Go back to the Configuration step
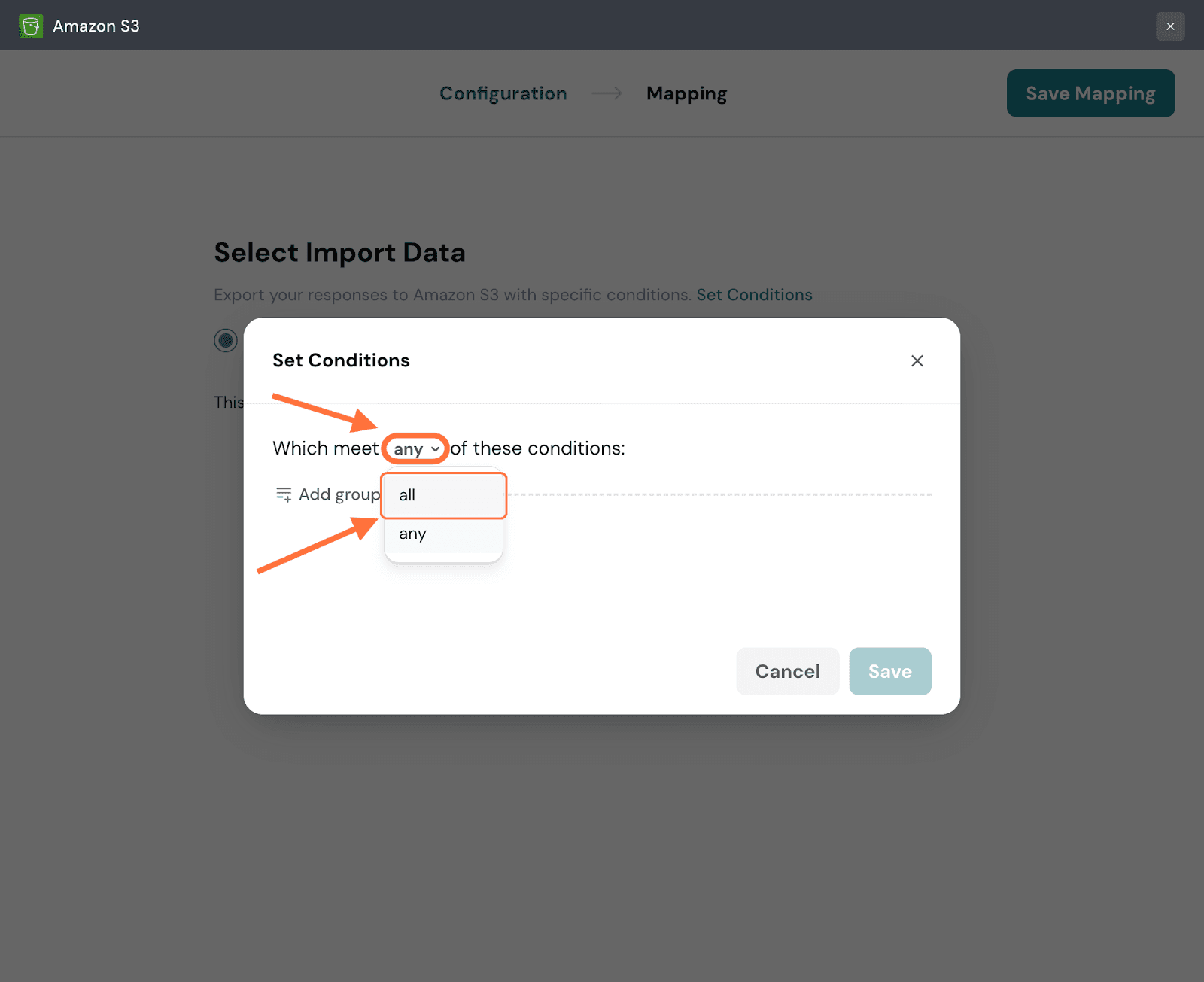 pos(503,93)
